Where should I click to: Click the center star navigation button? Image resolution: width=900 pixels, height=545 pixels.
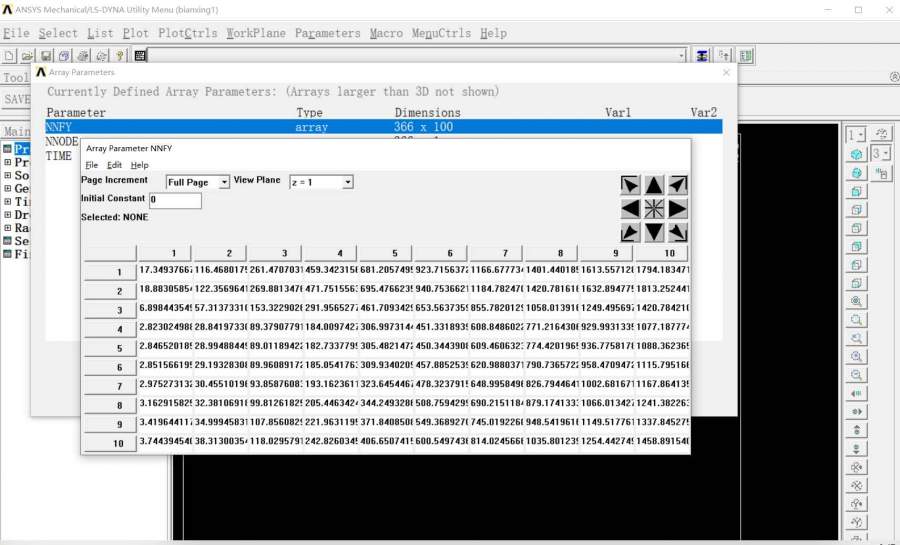[x=654, y=209]
